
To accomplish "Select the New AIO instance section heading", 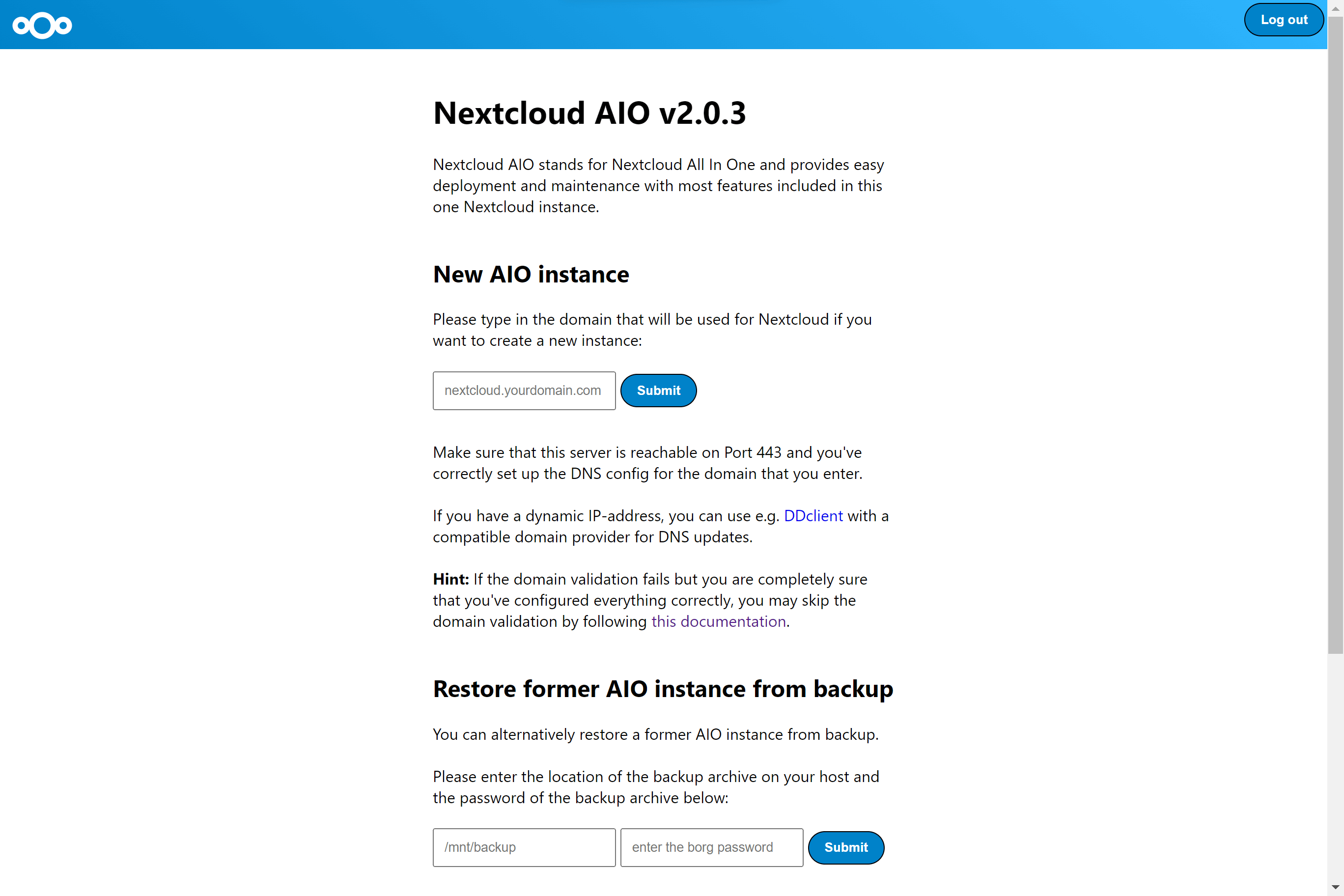I will tap(530, 274).
